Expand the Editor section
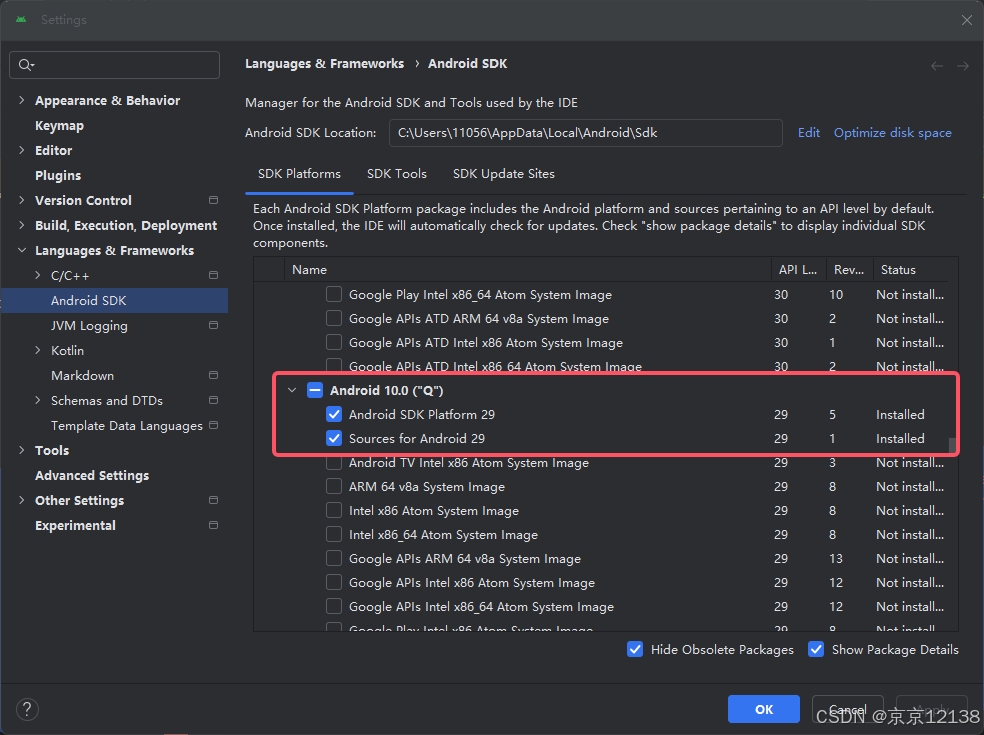 point(22,150)
